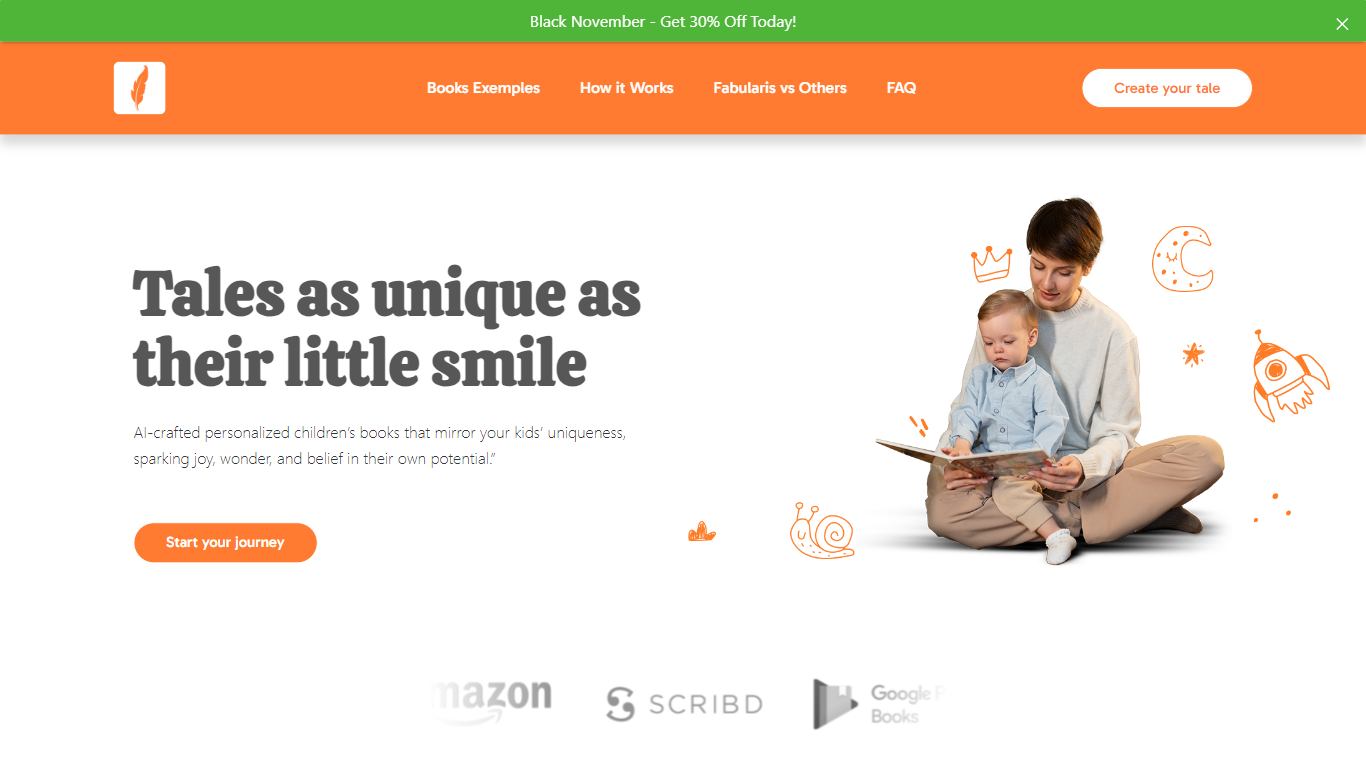
Task: Click the orange crown doodle
Action: 991,263
